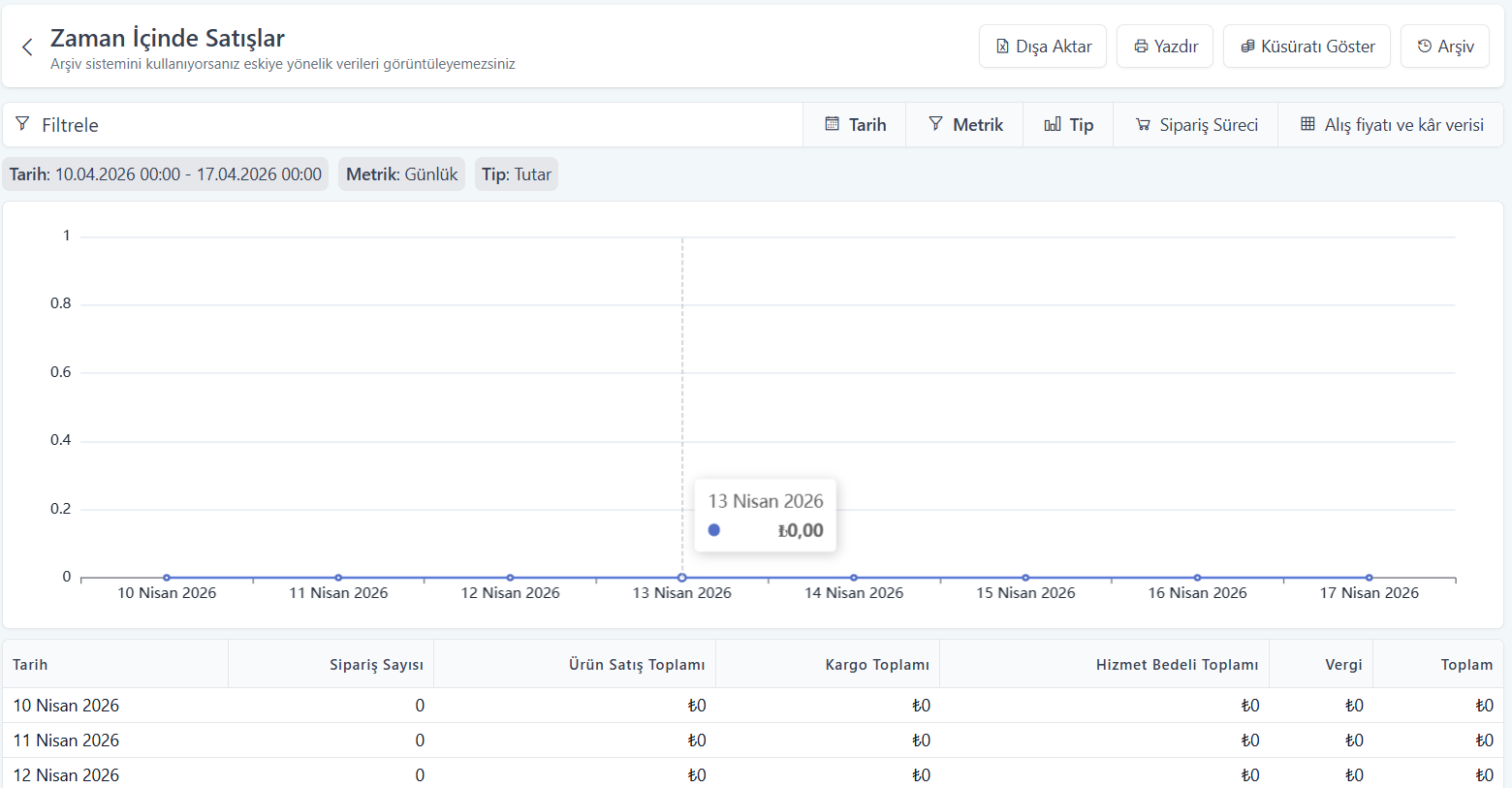Open the Arşiv button
The height and width of the screenshot is (788, 1512).
(1445, 47)
